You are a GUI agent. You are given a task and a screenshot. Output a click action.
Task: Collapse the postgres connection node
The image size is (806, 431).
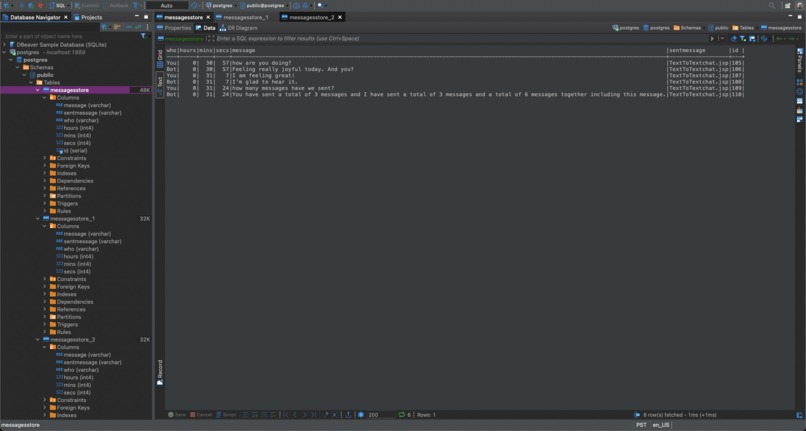(5, 52)
